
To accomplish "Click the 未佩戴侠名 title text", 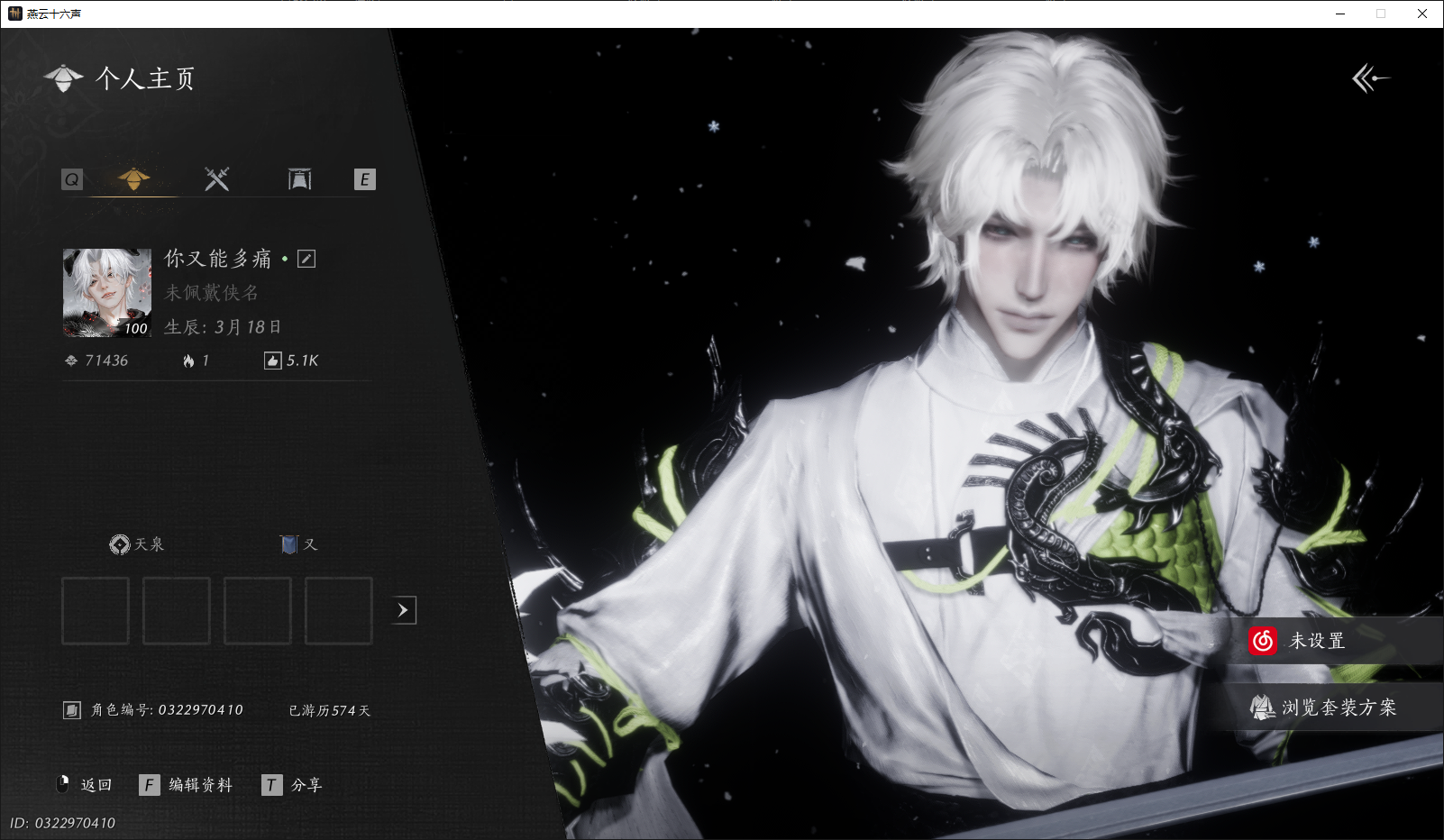I will [x=212, y=293].
